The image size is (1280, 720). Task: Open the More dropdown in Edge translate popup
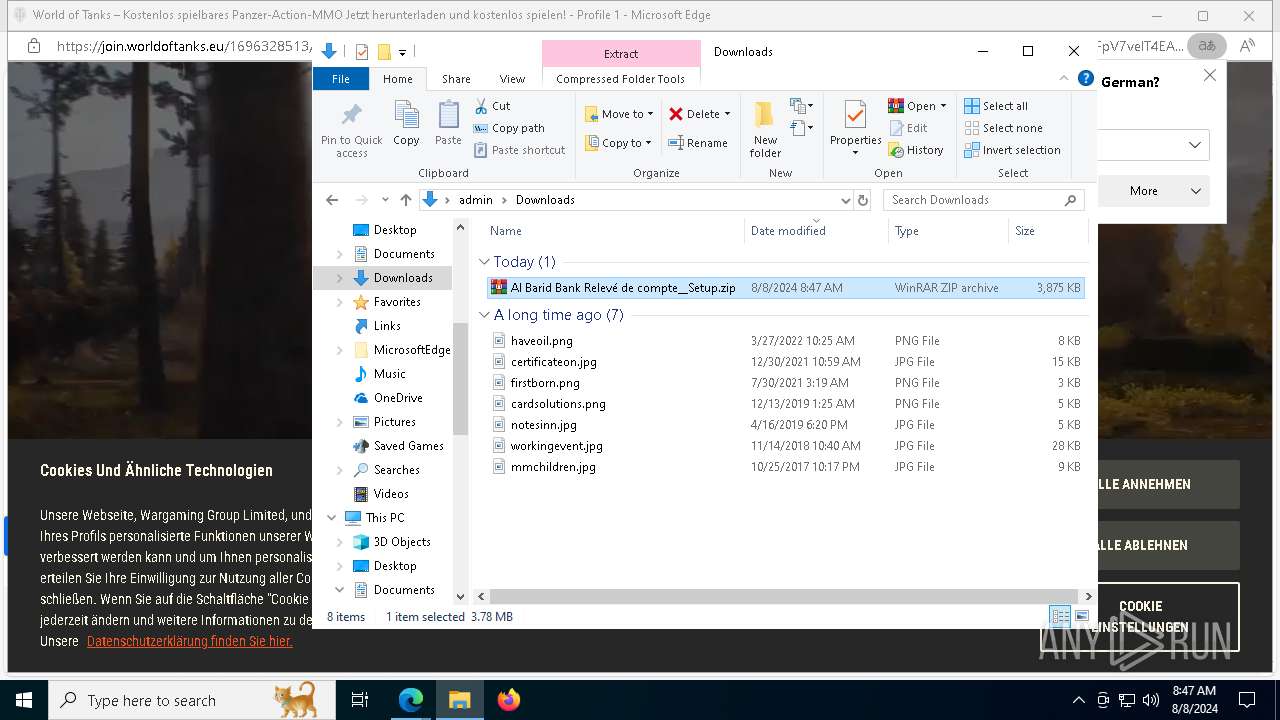pos(1154,191)
